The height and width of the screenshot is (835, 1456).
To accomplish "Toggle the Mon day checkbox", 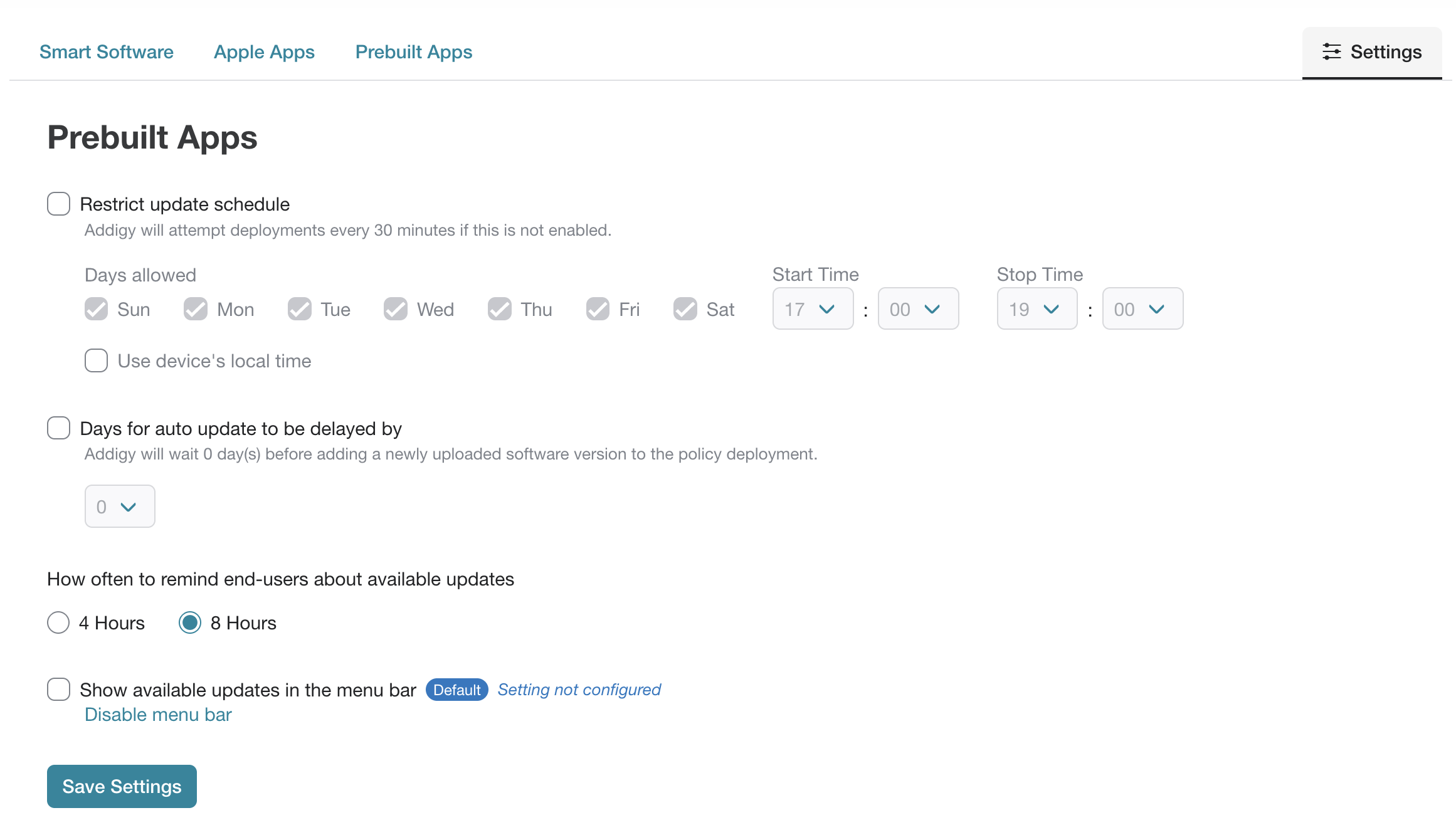I will [196, 309].
